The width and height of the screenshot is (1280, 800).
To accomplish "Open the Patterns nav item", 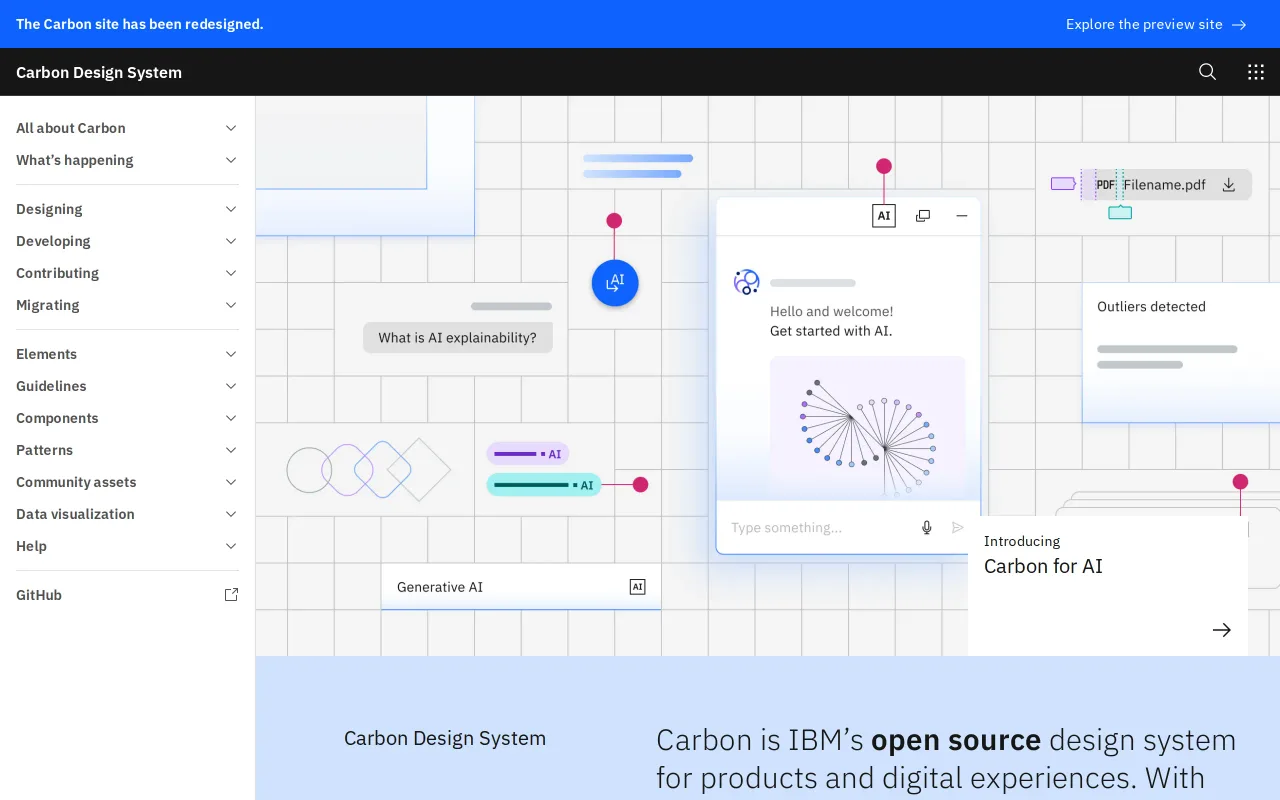I will (128, 450).
